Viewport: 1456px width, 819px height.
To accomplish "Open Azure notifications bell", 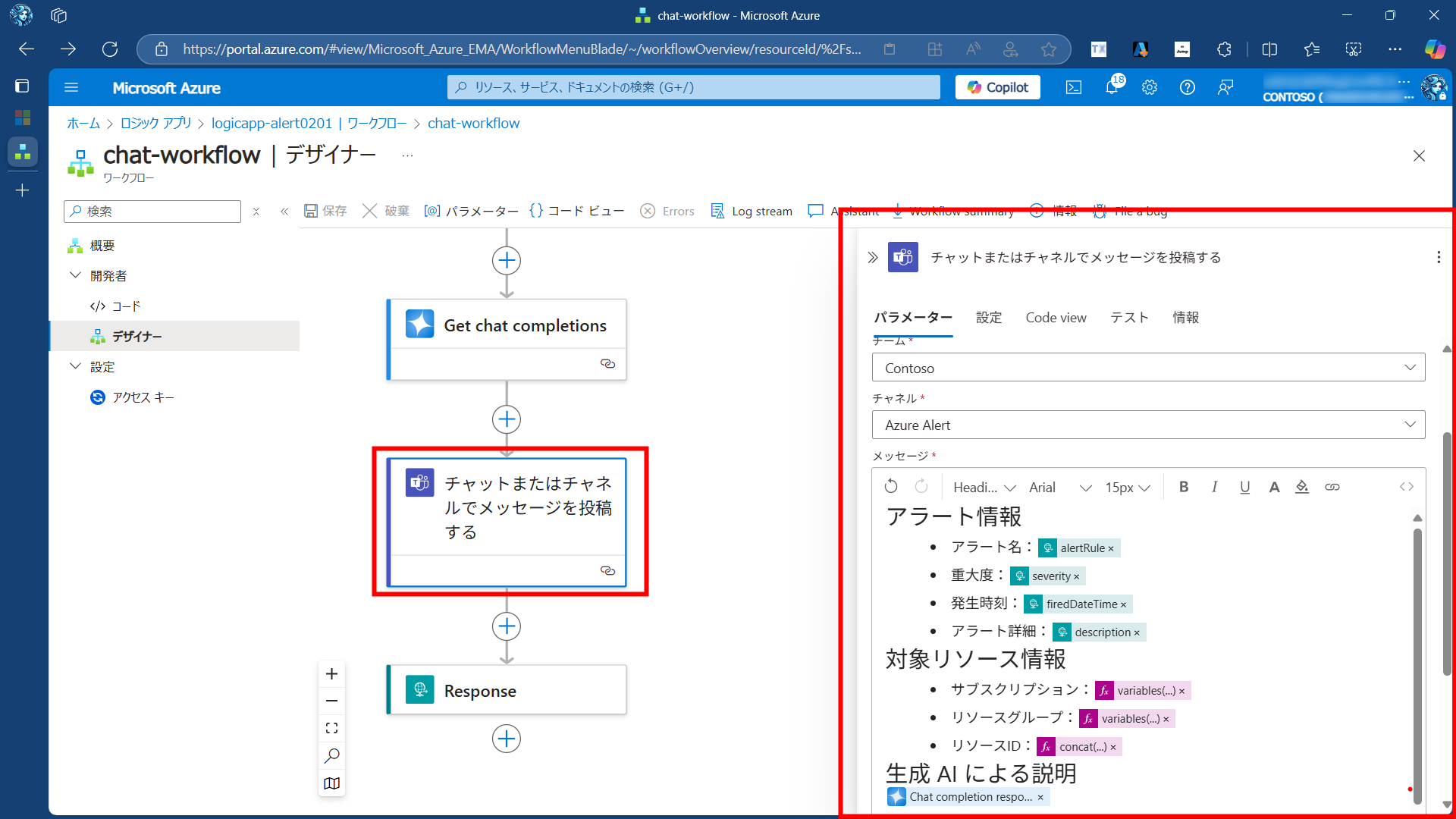I will pyautogui.click(x=1112, y=87).
